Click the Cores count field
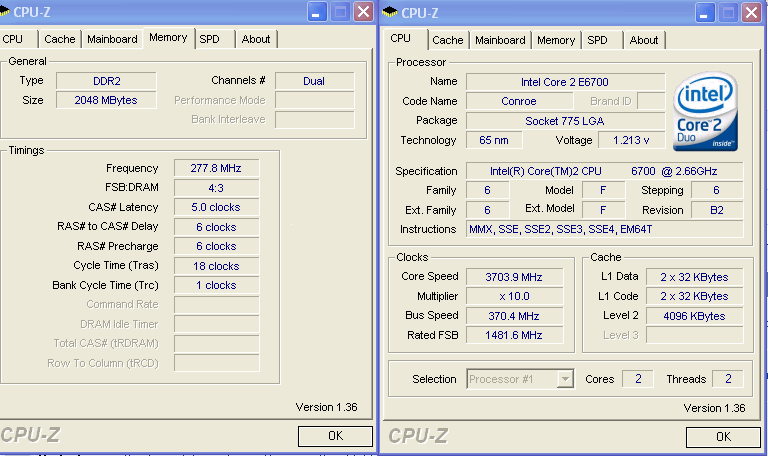This screenshot has width=768, height=456. (638, 379)
